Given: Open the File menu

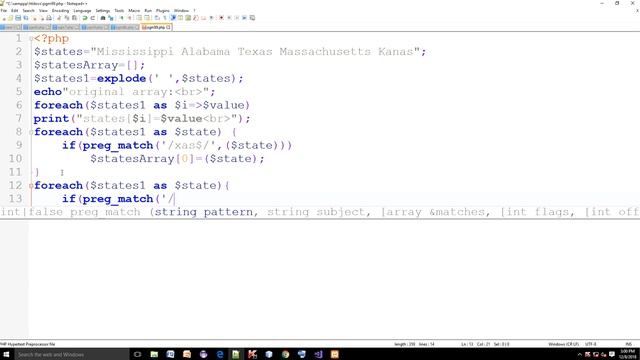Looking at the screenshot, I should click(4, 11).
